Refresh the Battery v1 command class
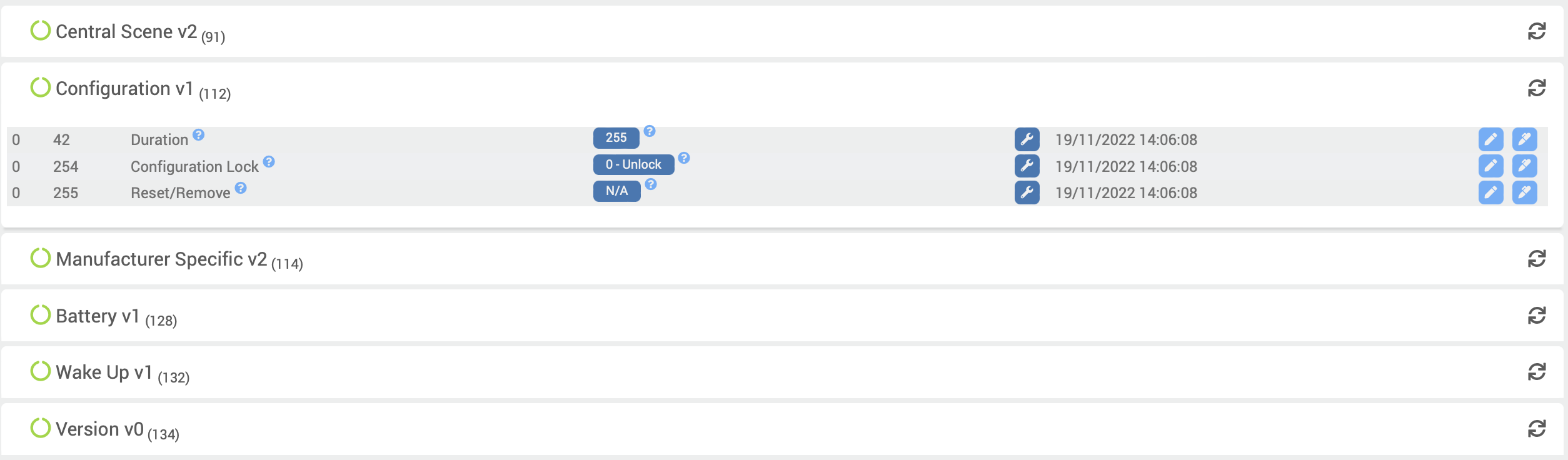 pos(1536,316)
